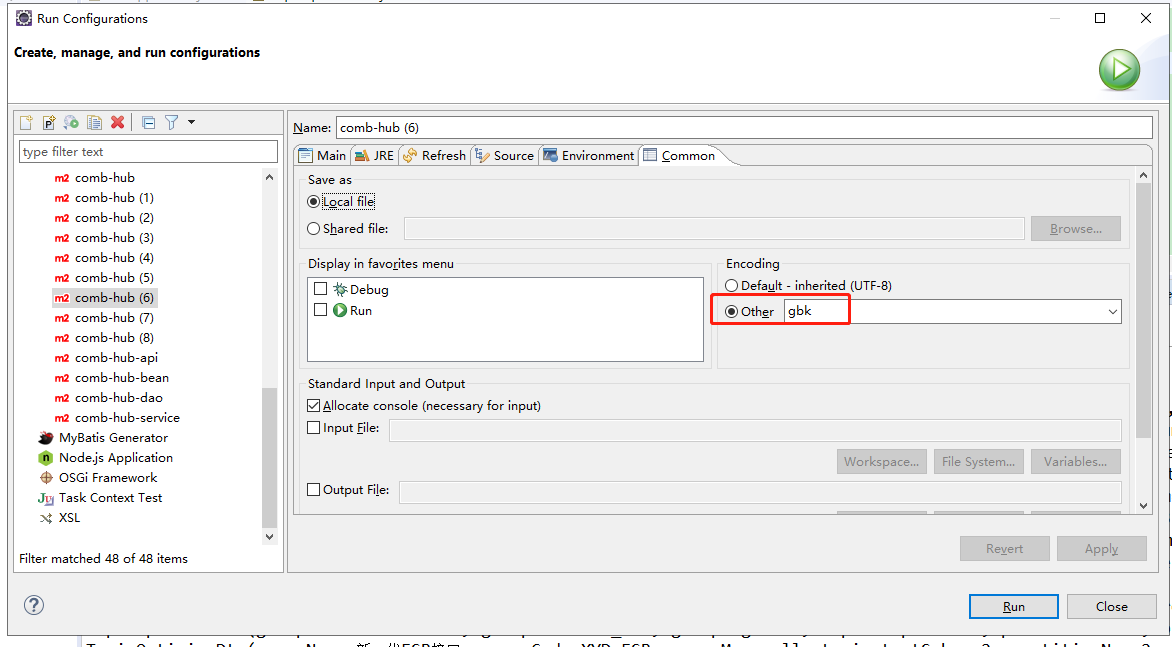Click the m2 icon beside comb-hub-api
Viewport: 1172px width, 647px height.
click(x=62, y=358)
